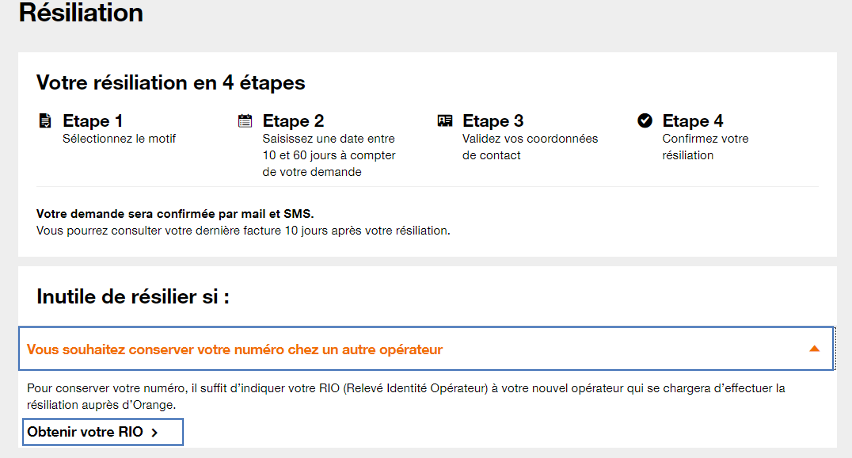Click the "Inutile de résilier si :" heading

133,296
